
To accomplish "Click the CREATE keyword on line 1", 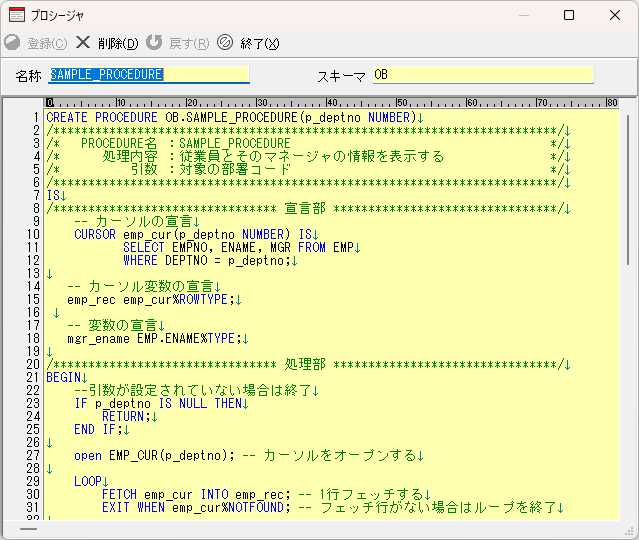I will [67, 117].
